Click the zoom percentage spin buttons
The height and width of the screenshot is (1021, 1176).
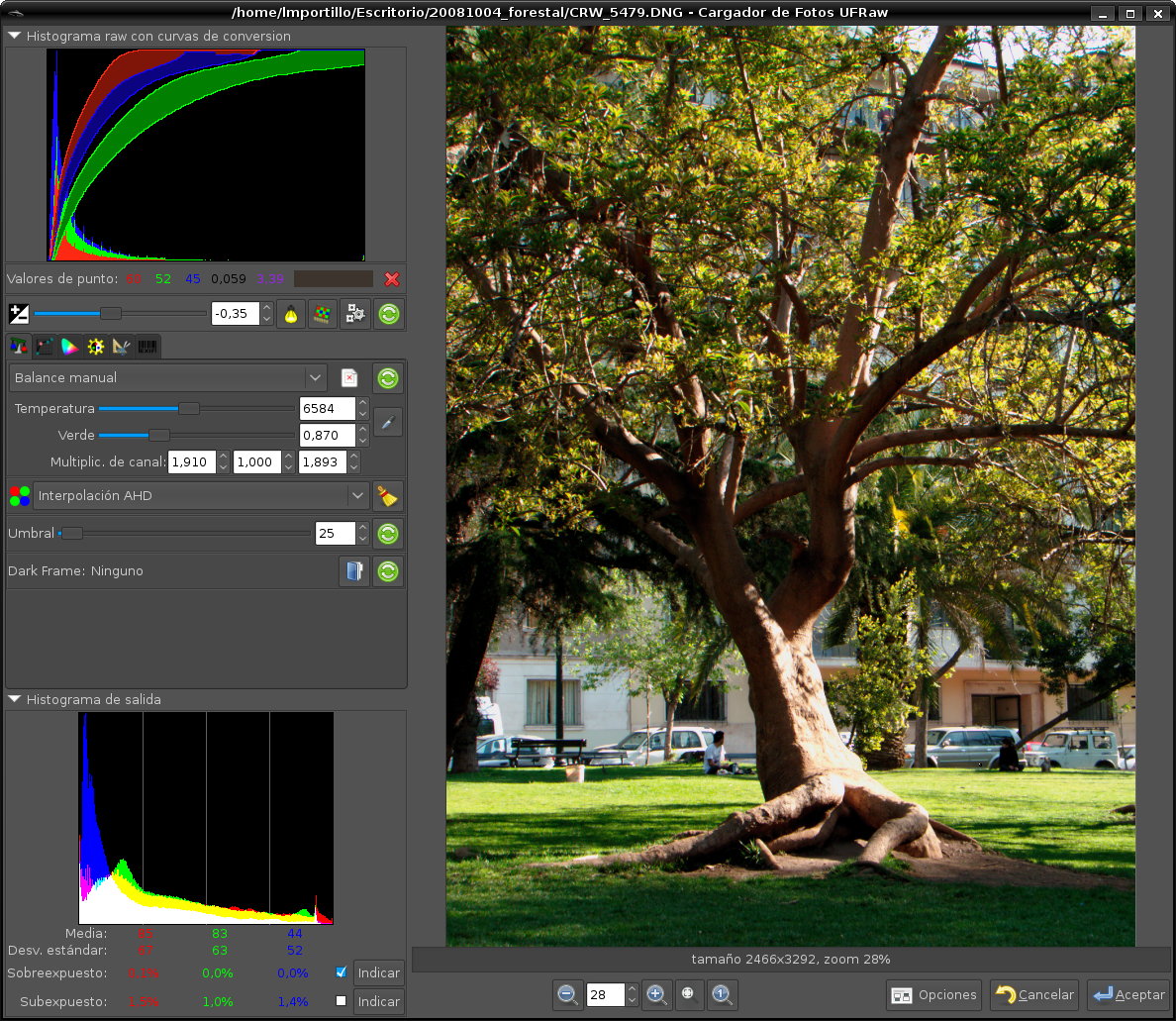pyautogui.click(x=633, y=994)
